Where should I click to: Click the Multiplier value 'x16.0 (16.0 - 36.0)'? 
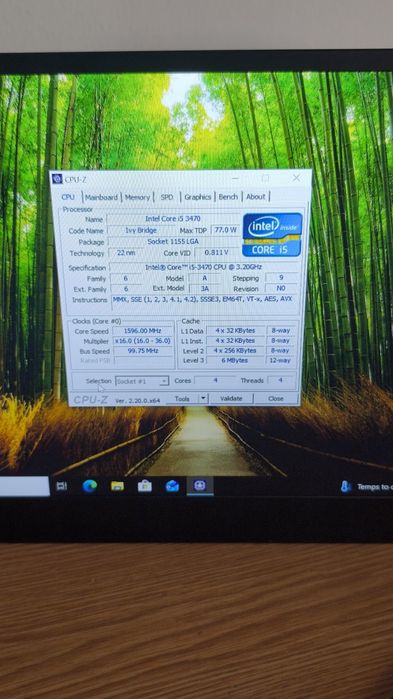(143, 341)
